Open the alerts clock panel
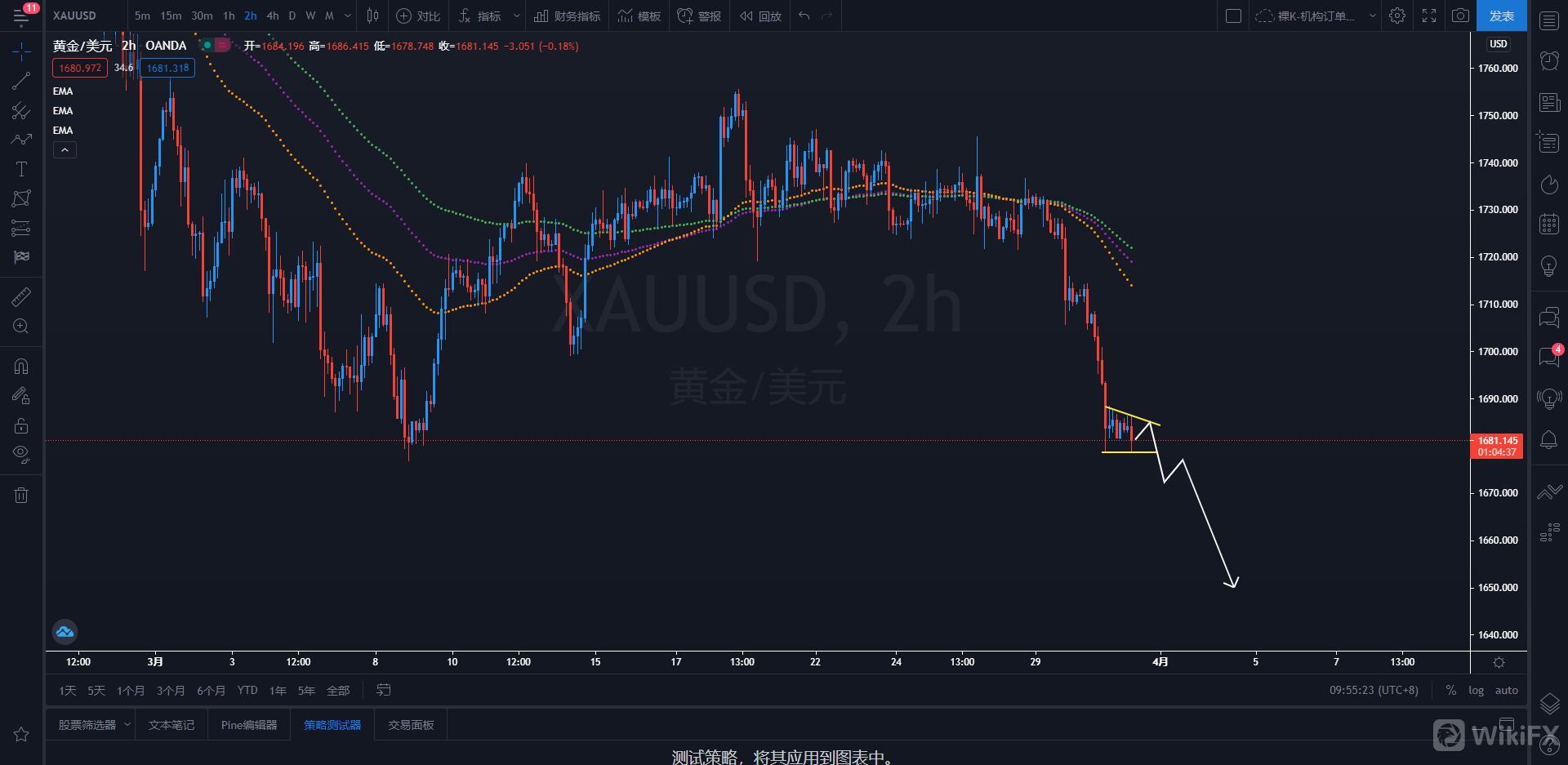The width and height of the screenshot is (1568, 765). [1549, 60]
